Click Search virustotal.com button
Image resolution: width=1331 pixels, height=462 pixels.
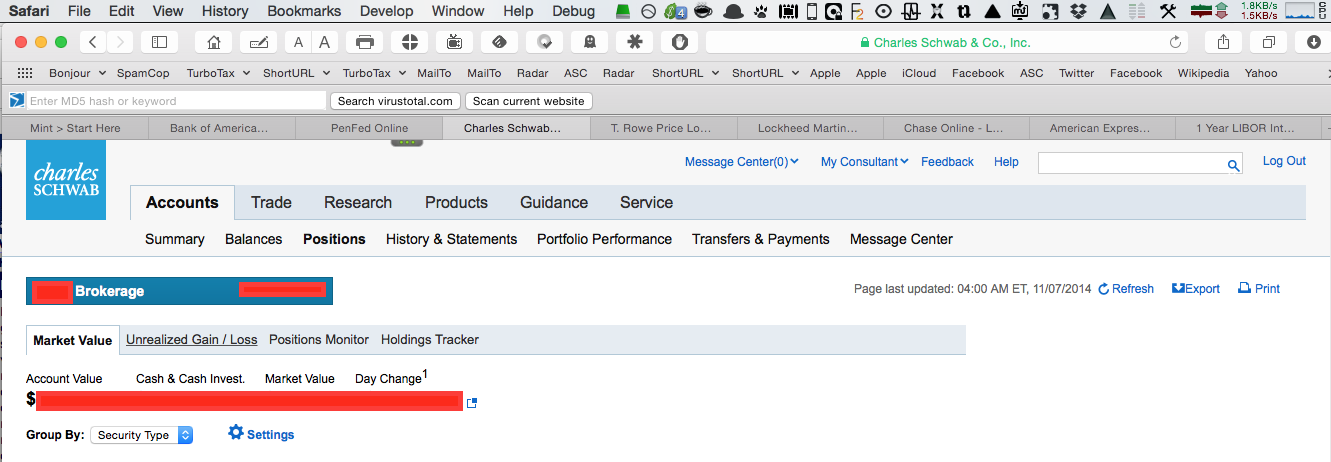point(397,101)
